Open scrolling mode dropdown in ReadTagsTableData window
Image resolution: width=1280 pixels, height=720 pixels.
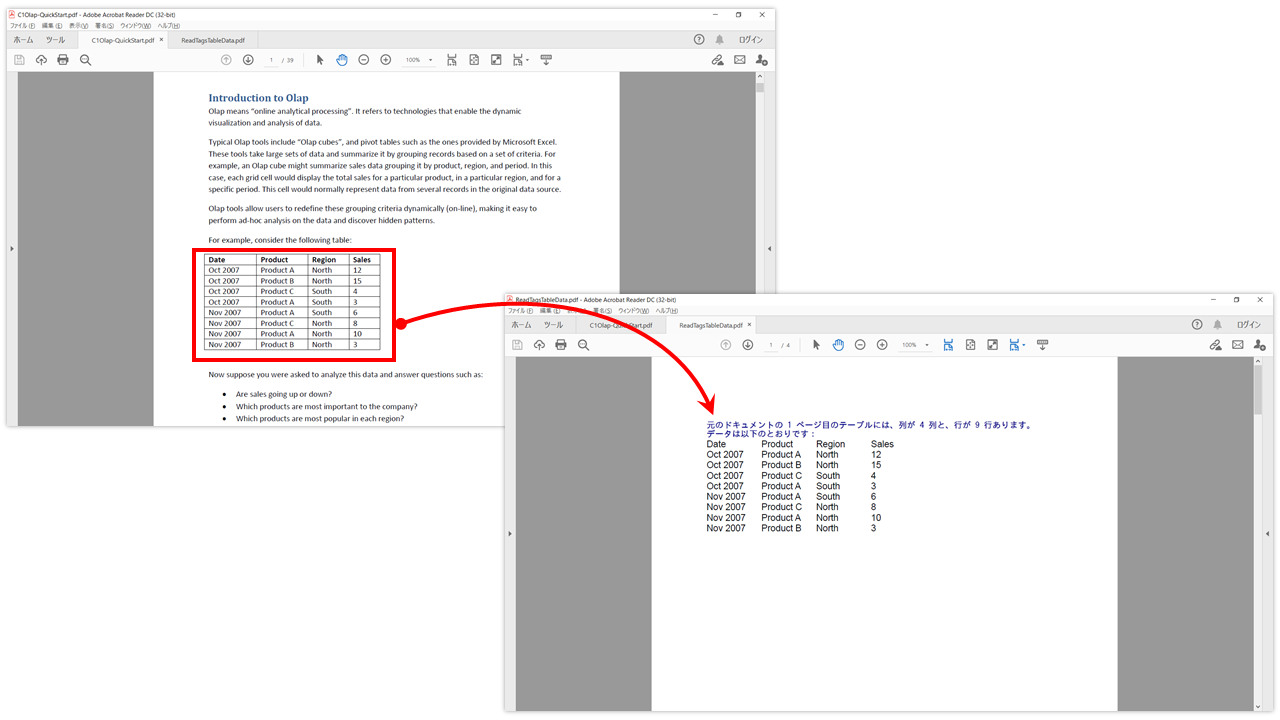1017,345
